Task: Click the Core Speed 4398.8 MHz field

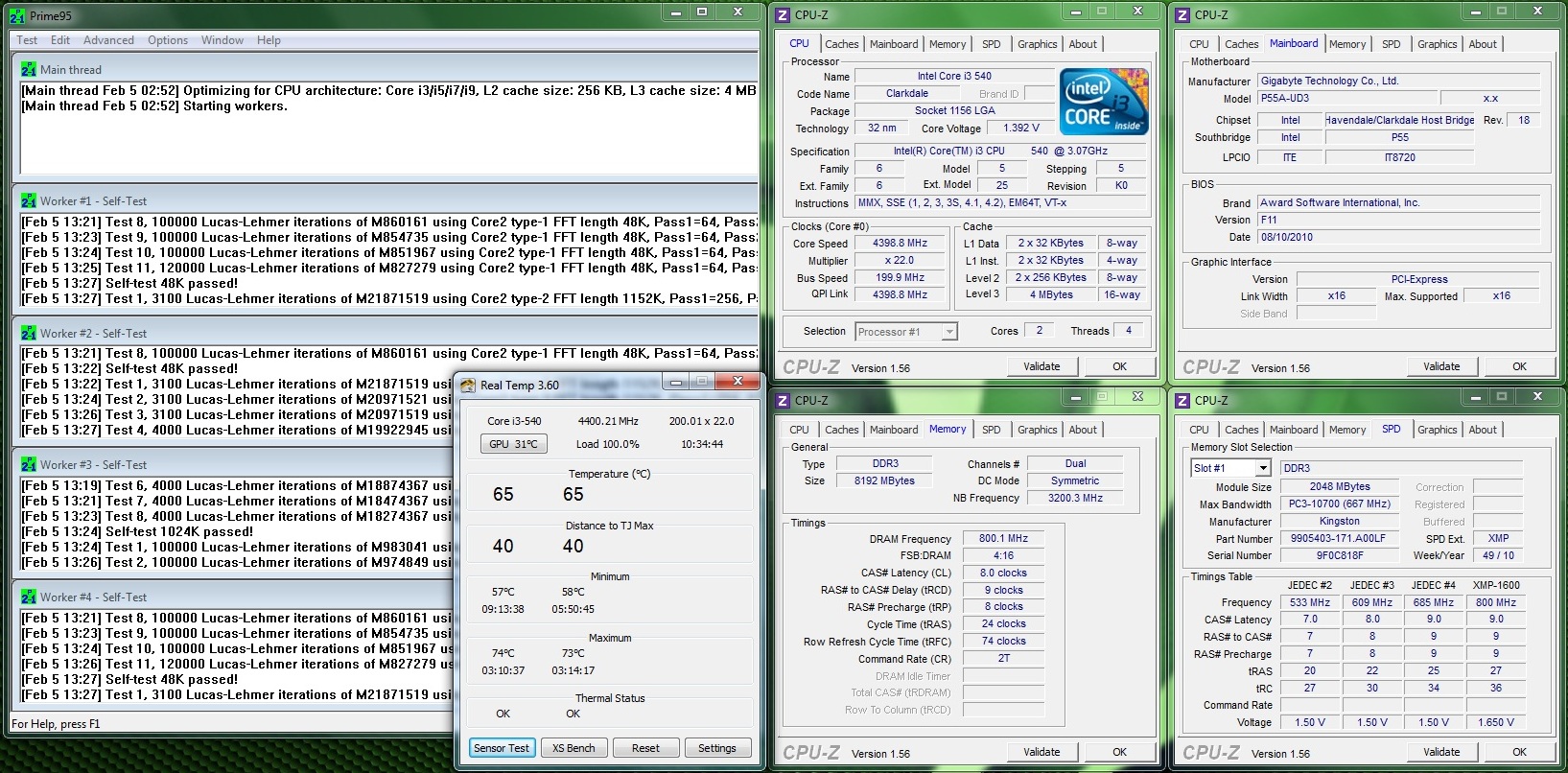Action: (x=900, y=244)
